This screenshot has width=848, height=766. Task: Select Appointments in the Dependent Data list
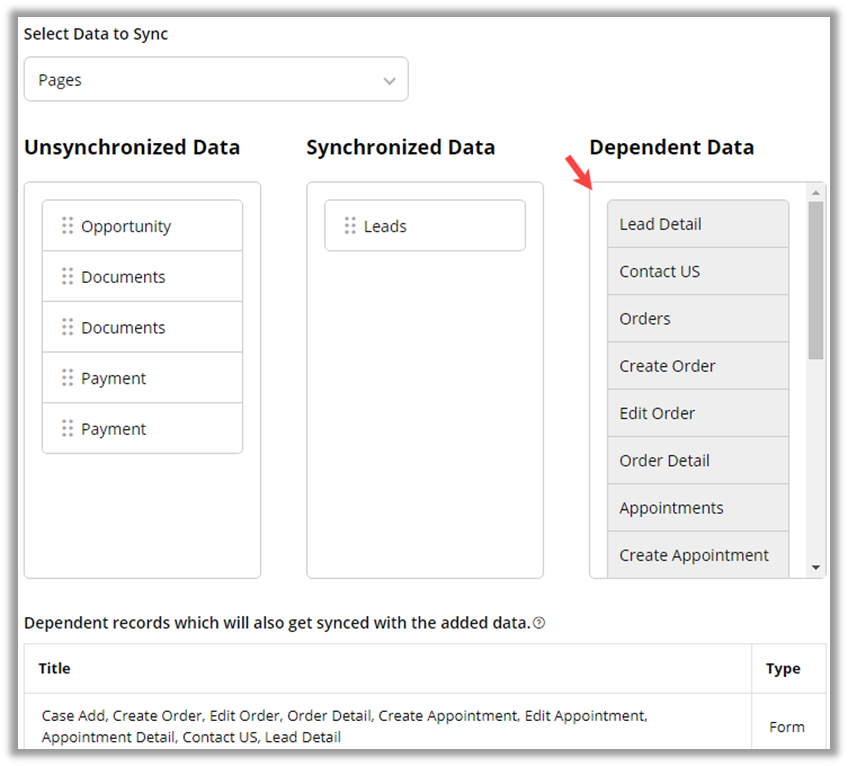pos(697,508)
